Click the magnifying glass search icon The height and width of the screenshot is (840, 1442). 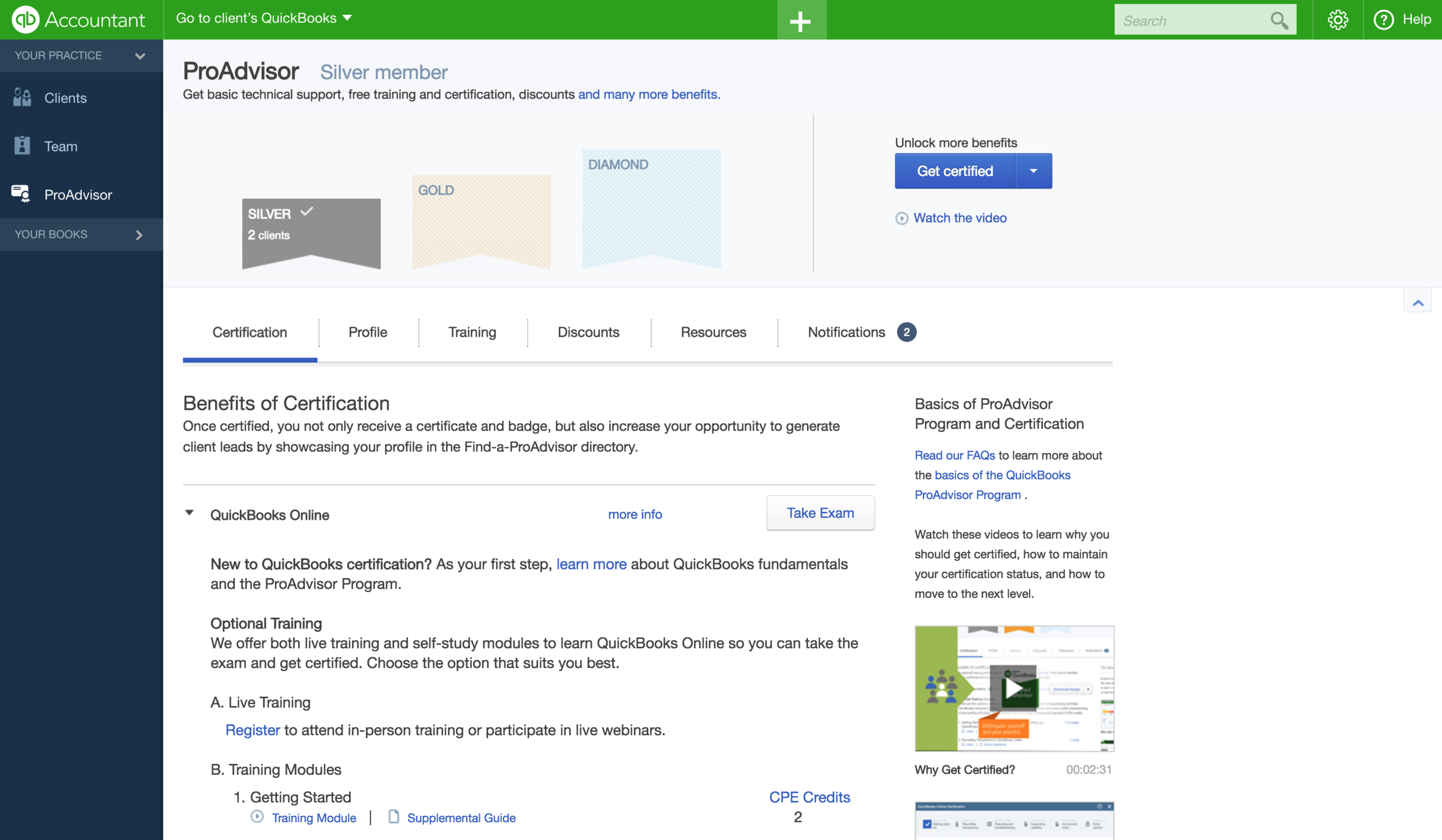point(1278,21)
